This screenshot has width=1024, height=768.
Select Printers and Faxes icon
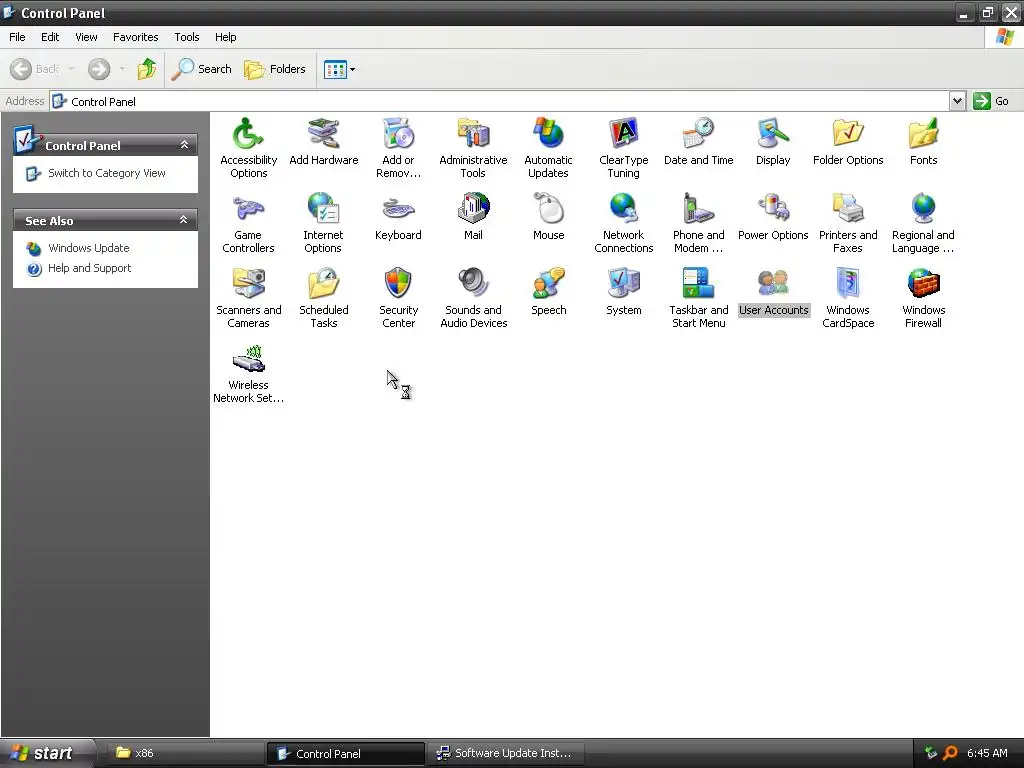click(x=848, y=209)
